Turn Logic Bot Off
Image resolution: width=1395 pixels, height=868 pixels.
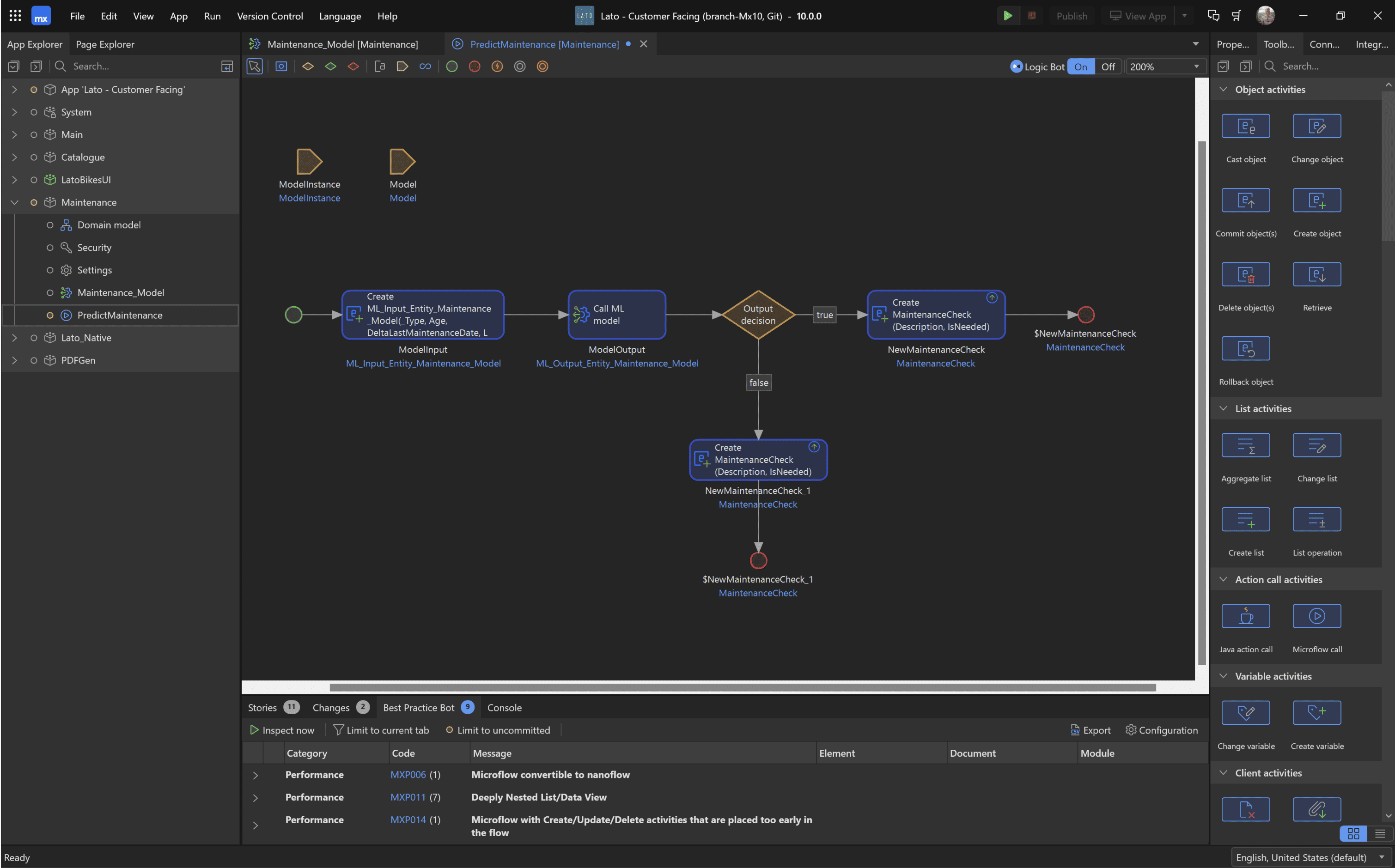point(1108,67)
